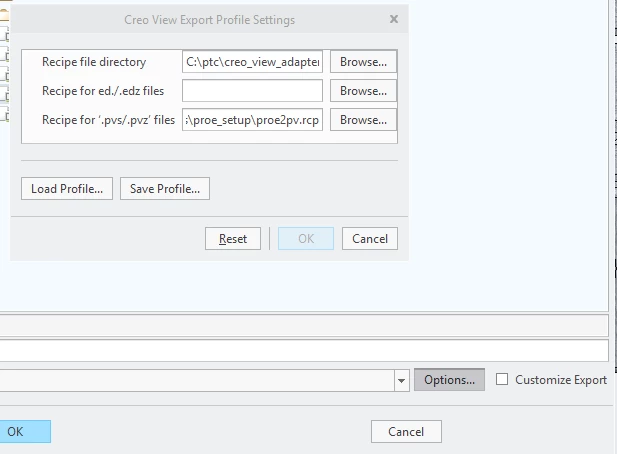
Task: Click the empty ed./.edz recipe field
Action: pyautogui.click(x=252, y=90)
